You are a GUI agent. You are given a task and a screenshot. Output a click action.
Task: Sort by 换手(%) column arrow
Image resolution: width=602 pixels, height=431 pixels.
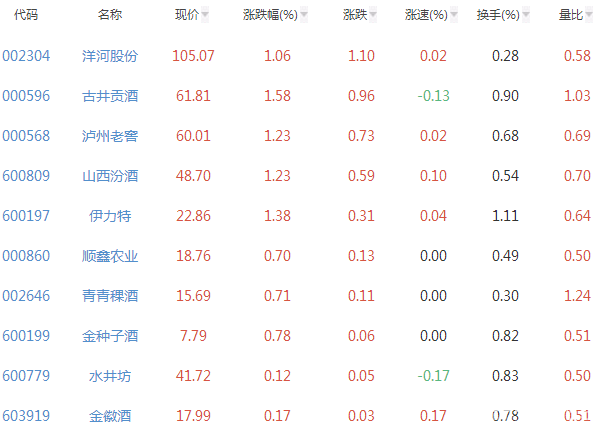526,15
